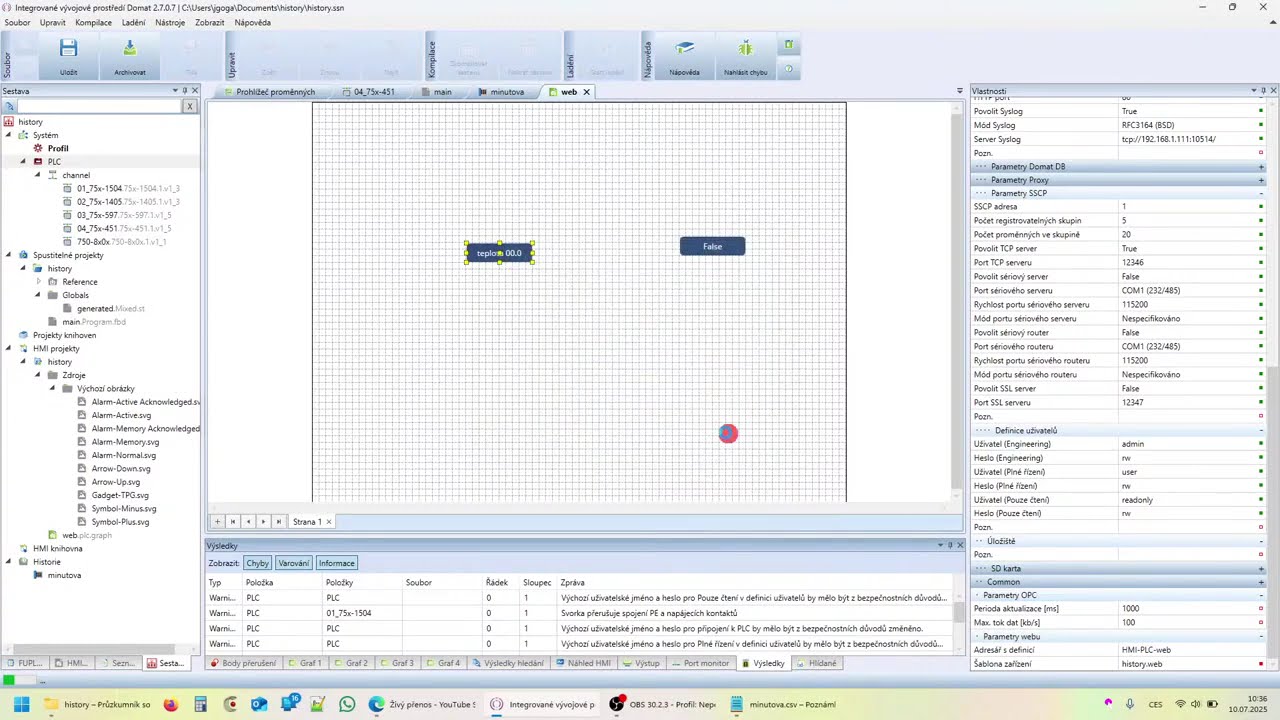Image resolution: width=1280 pixels, height=720 pixels.
Task: Switch to Prohlížeč proměnných tab
Action: point(269,92)
